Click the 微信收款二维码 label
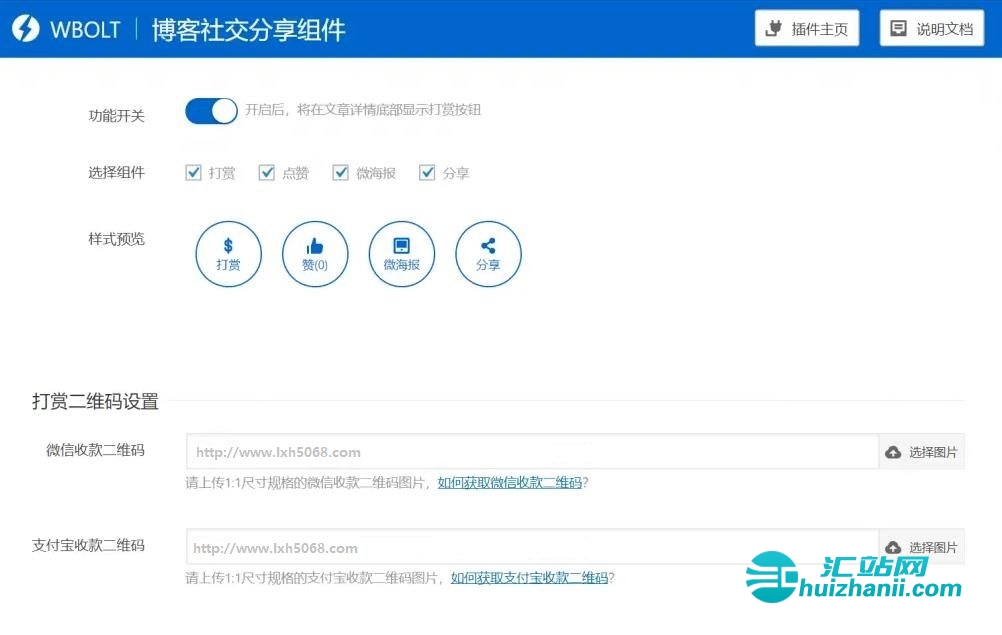 click(x=95, y=450)
